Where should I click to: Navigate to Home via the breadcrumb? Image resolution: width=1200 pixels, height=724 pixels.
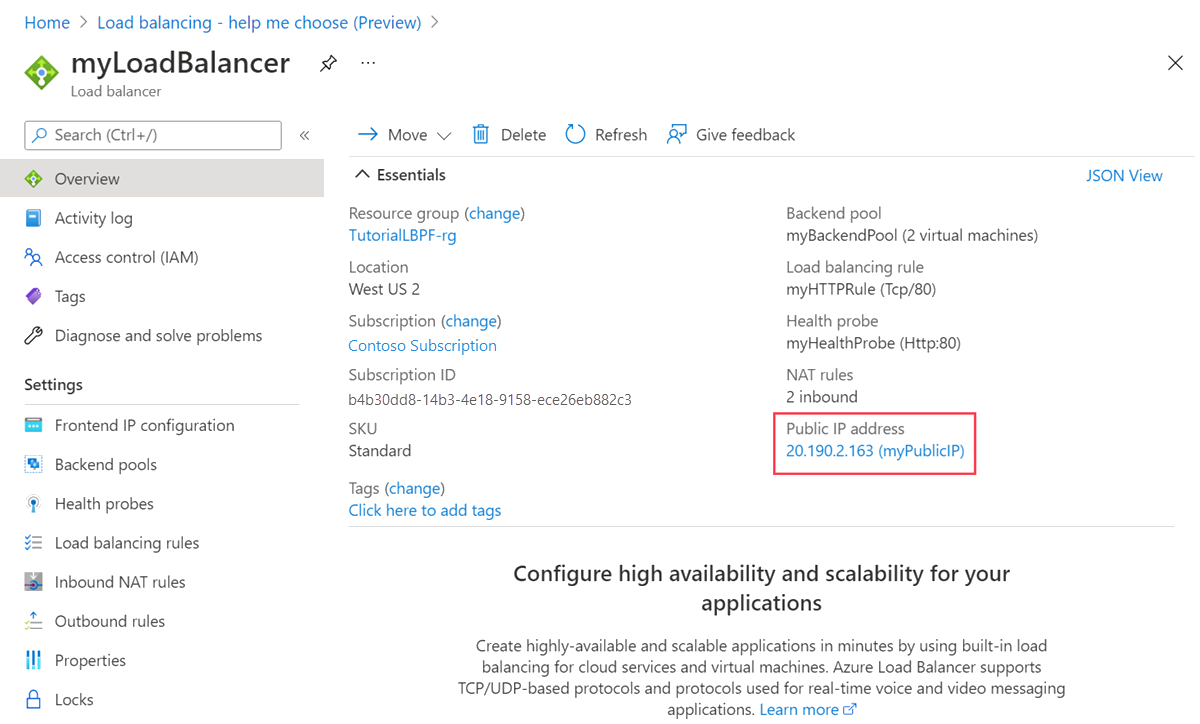click(x=47, y=22)
